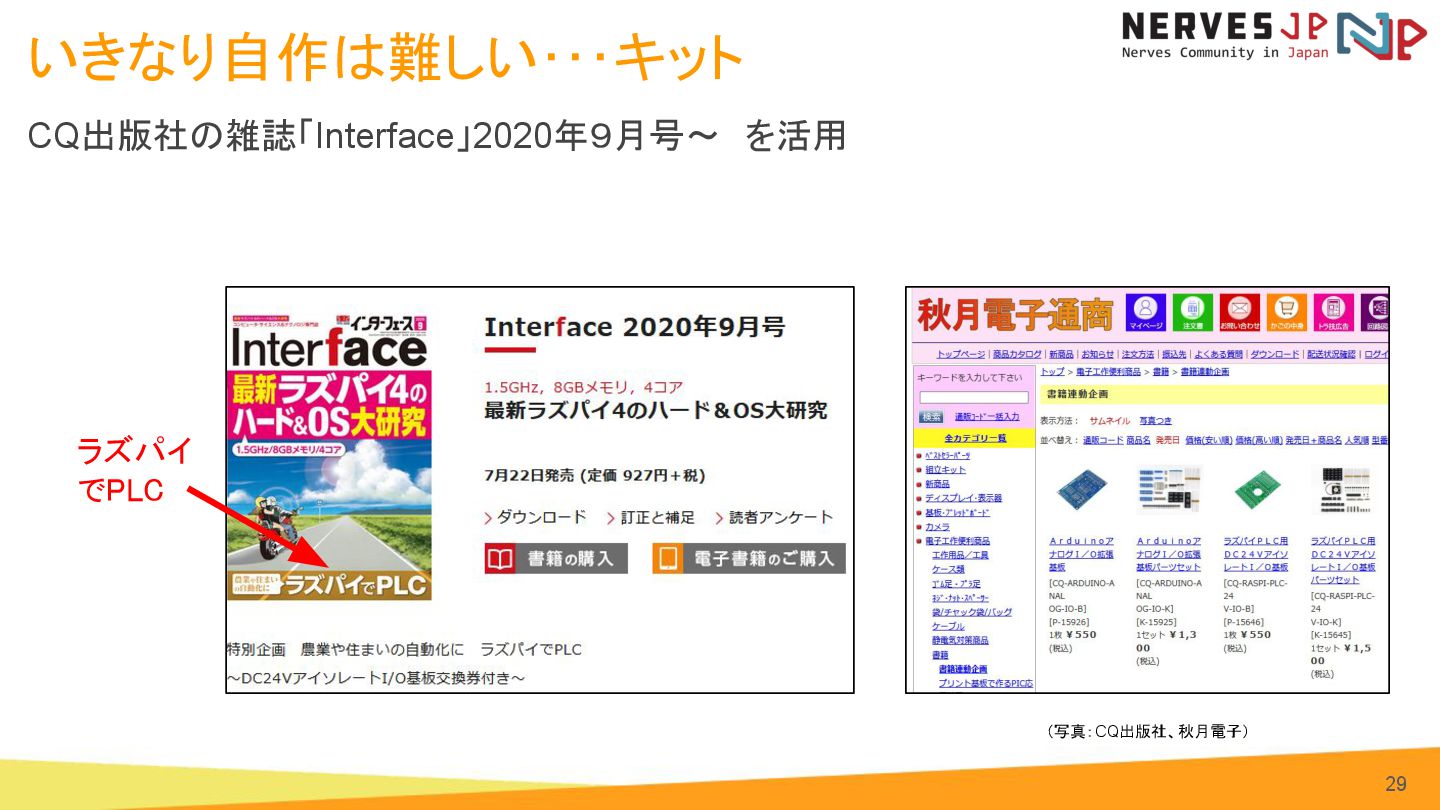The height and width of the screenshot is (810, 1440).
Task: Open the orange かごの中身 cart icon
Action: coord(1287,312)
